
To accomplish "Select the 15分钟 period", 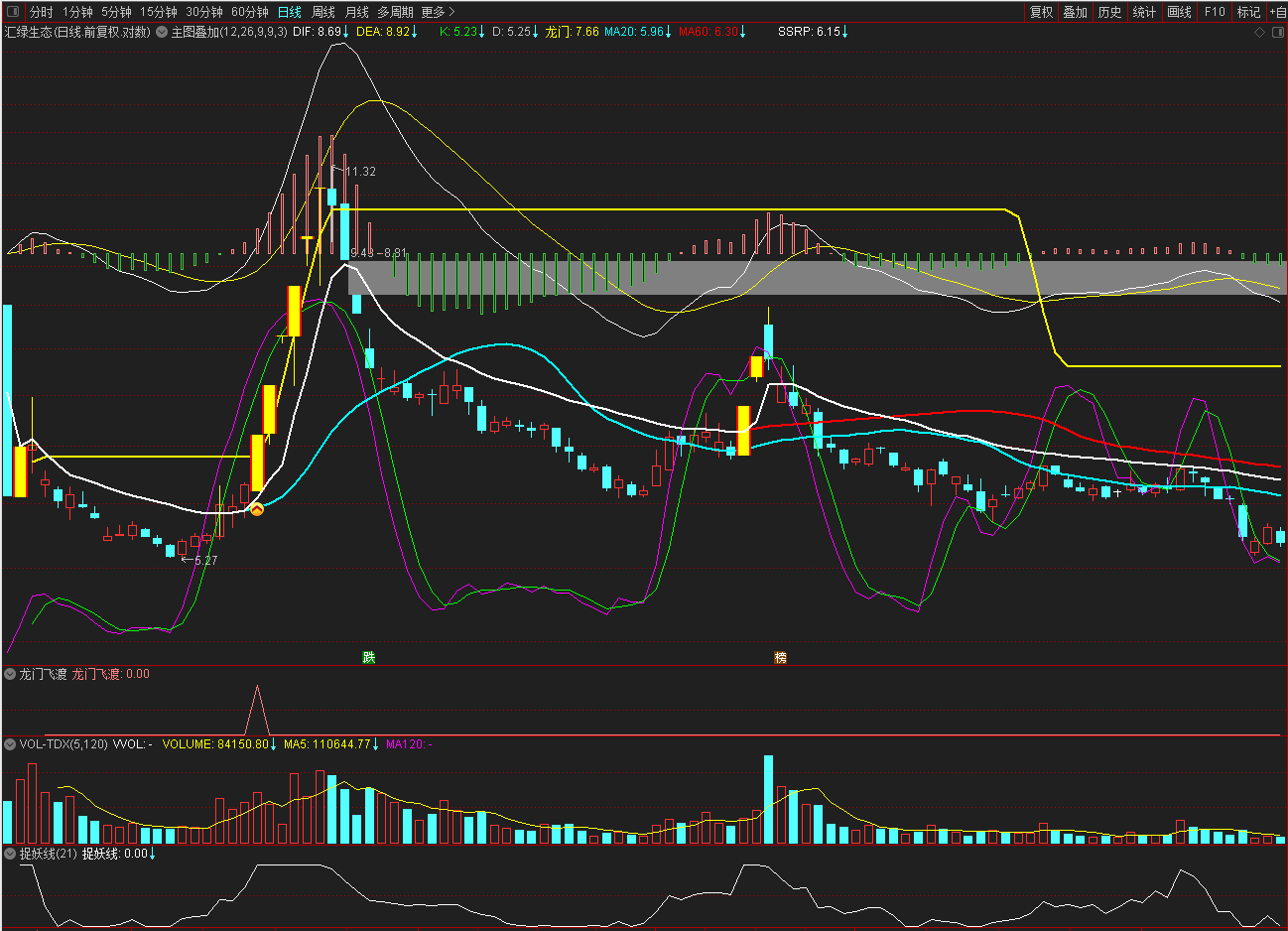I will [159, 12].
